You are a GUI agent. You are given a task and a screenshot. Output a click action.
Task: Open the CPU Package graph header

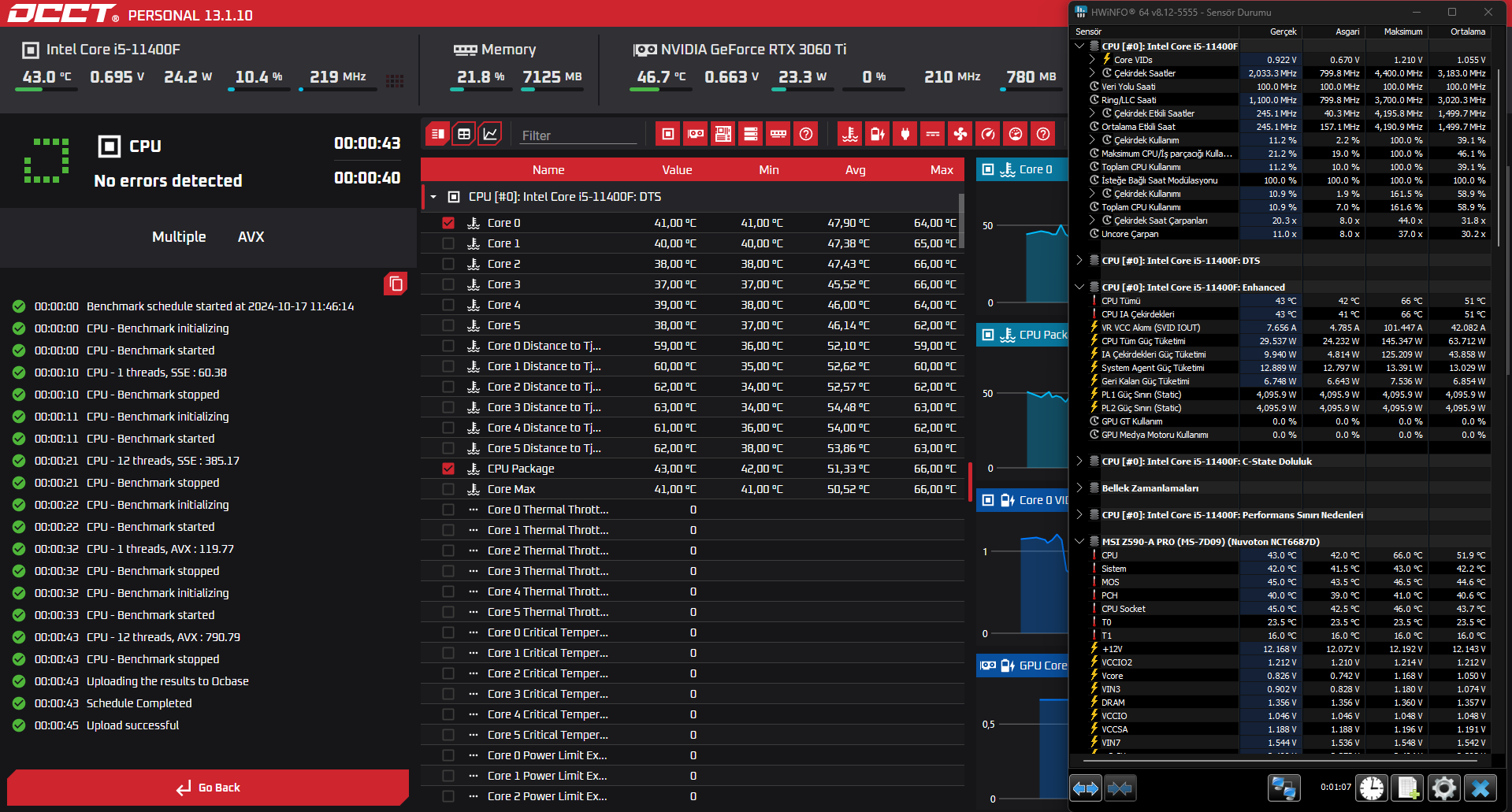click(x=1022, y=335)
